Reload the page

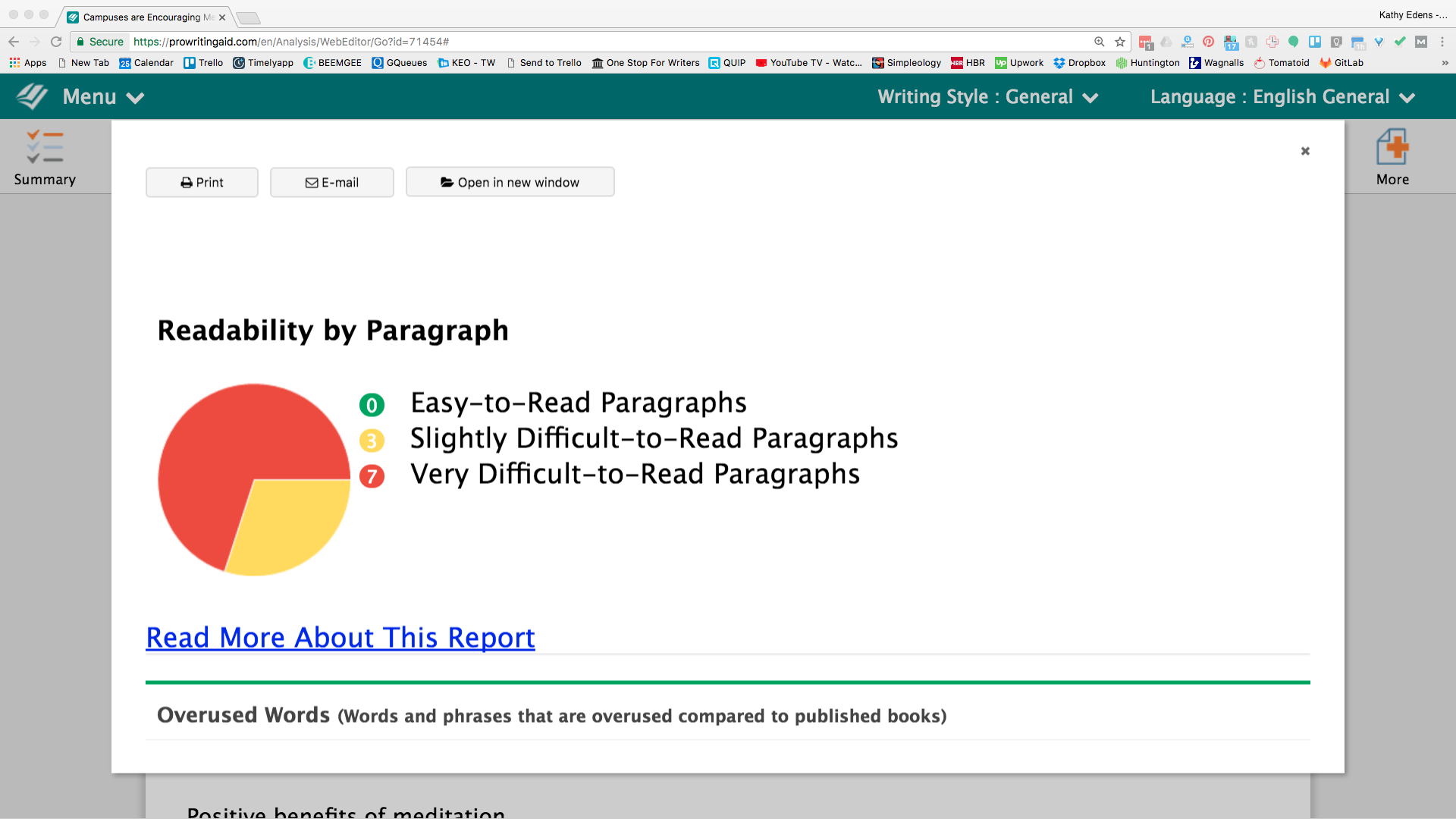pyautogui.click(x=56, y=42)
